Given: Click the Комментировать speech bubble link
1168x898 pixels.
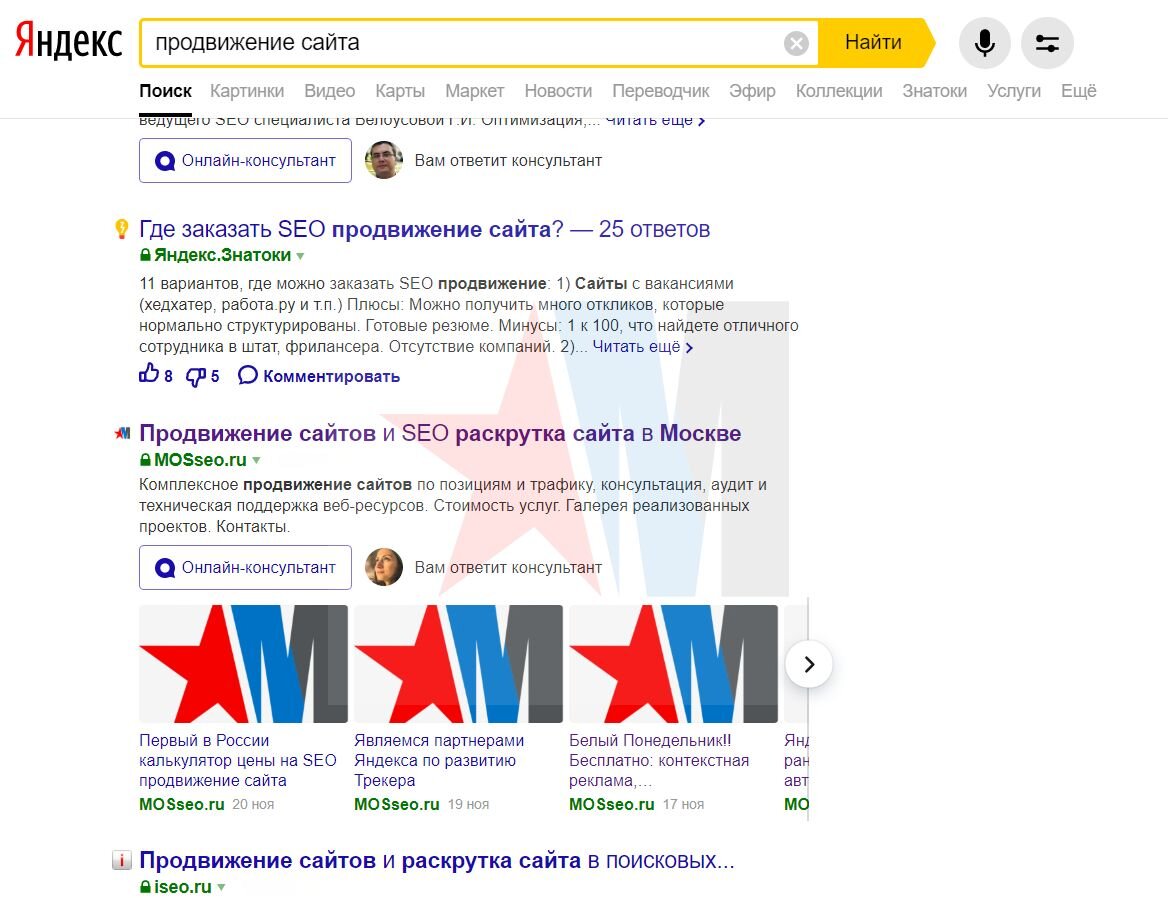Looking at the screenshot, I should [x=319, y=376].
